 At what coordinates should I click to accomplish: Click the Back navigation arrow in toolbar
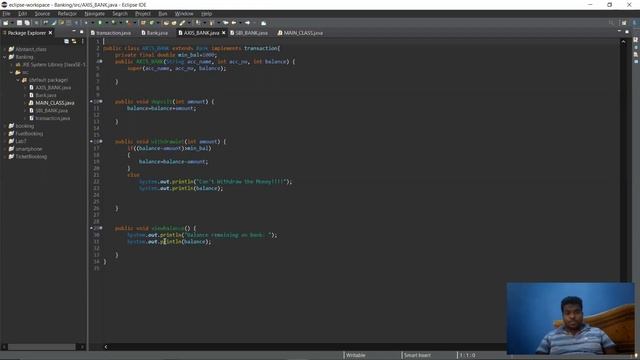tap(234, 23)
